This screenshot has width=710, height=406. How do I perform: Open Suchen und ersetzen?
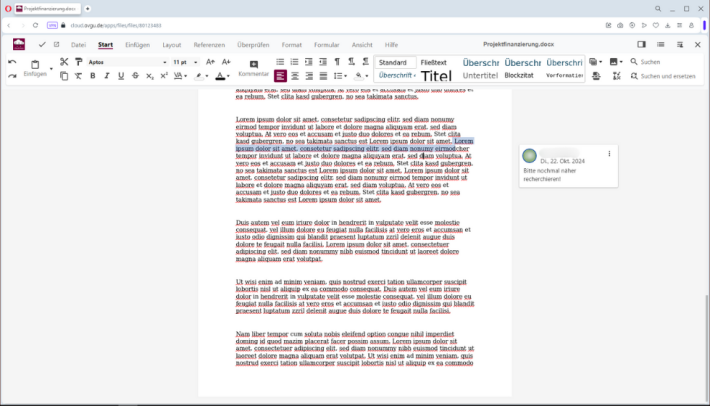point(662,76)
